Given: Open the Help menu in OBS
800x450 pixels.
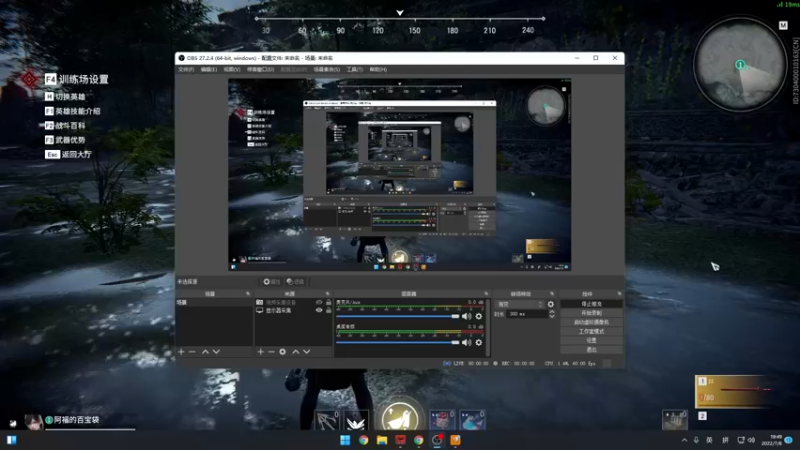Looking at the screenshot, I should (x=378, y=69).
